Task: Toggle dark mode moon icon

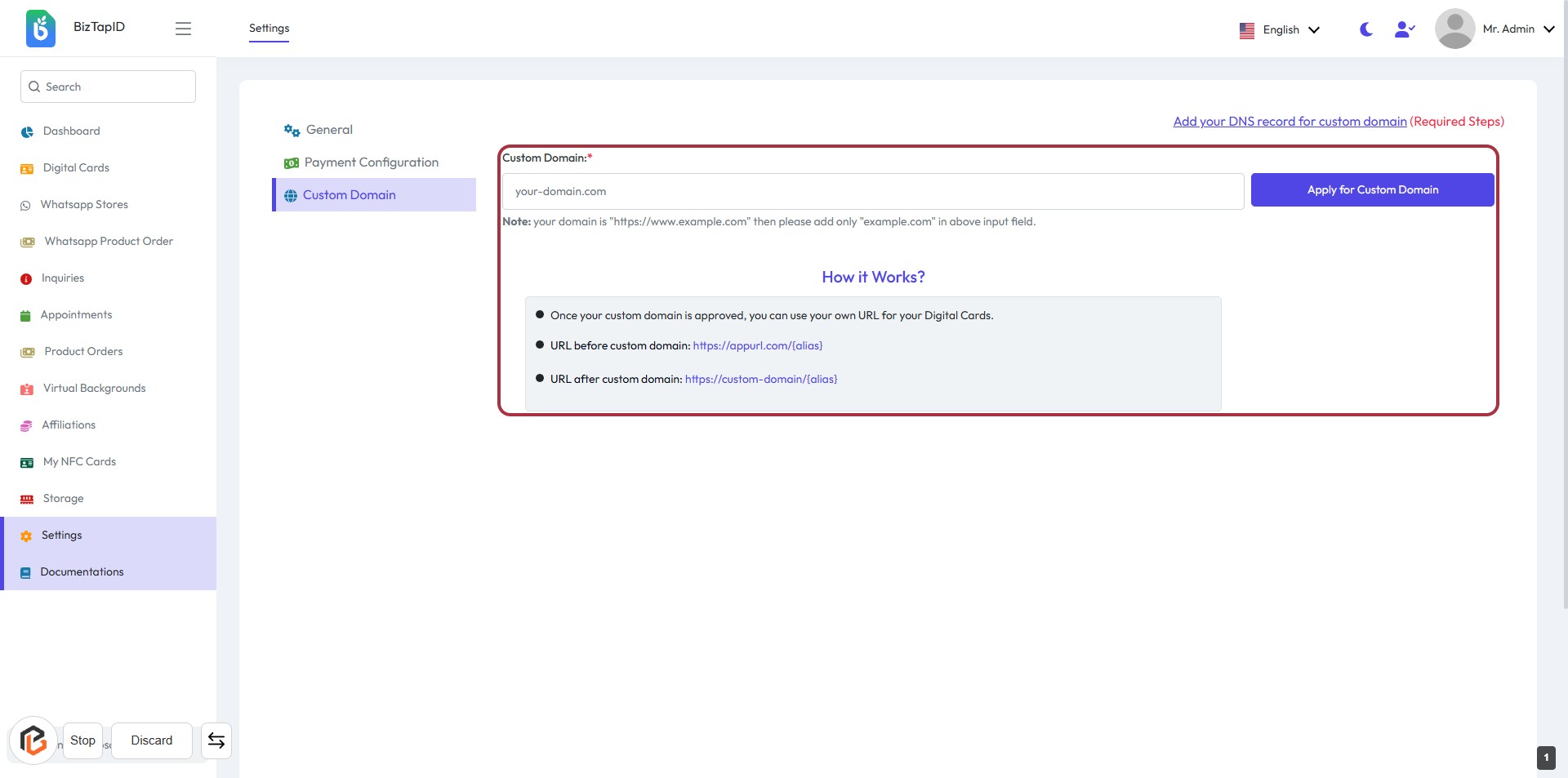Action: click(1365, 29)
